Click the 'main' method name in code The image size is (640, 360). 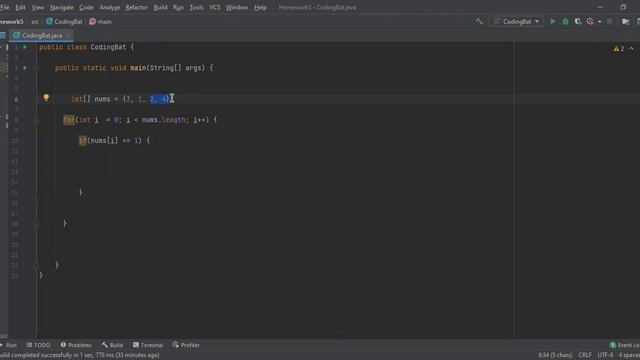point(138,68)
